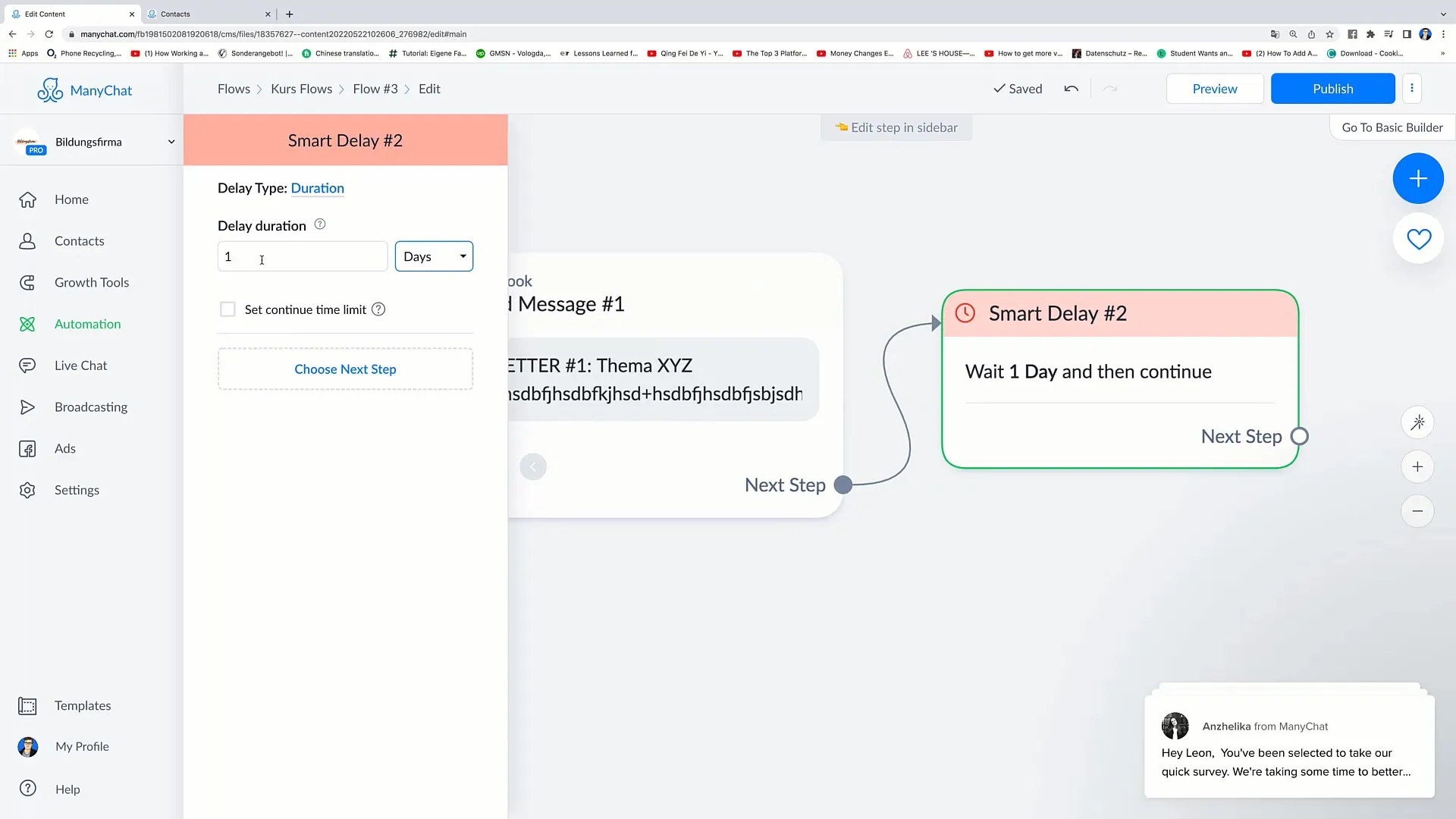1456x819 pixels.
Task: Click the Delay duration help icon
Action: point(320,224)
